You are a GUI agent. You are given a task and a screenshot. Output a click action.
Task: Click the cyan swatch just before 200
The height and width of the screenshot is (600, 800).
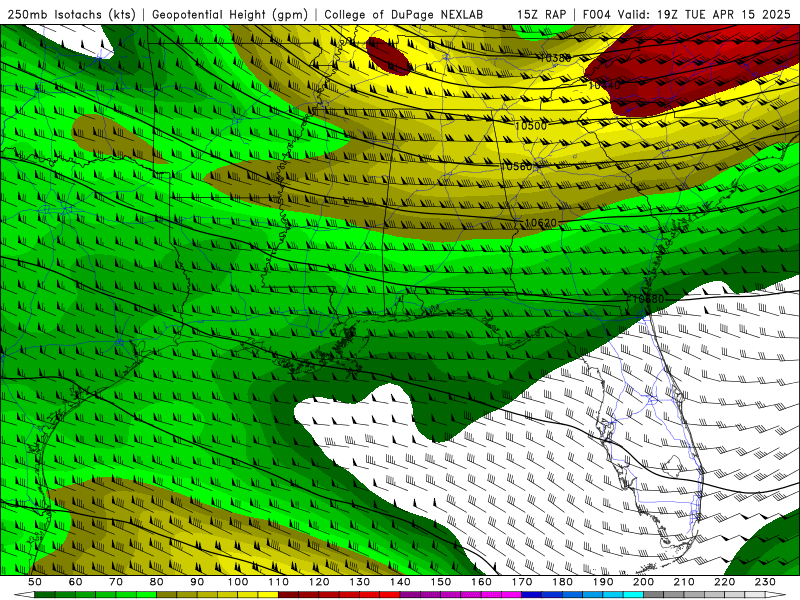(x=633, y=595)
